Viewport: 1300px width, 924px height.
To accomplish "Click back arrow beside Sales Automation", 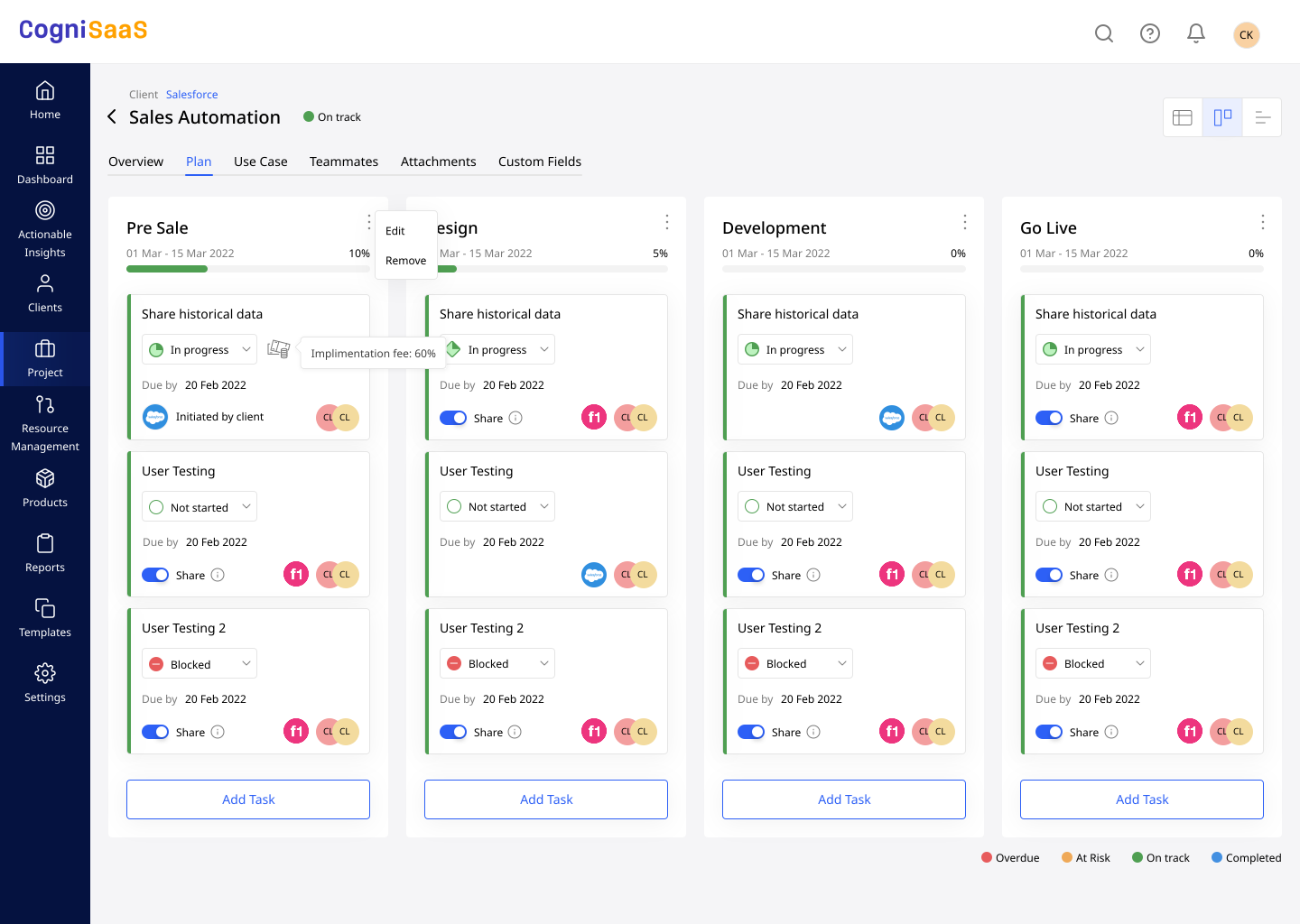I will (112, 116).
